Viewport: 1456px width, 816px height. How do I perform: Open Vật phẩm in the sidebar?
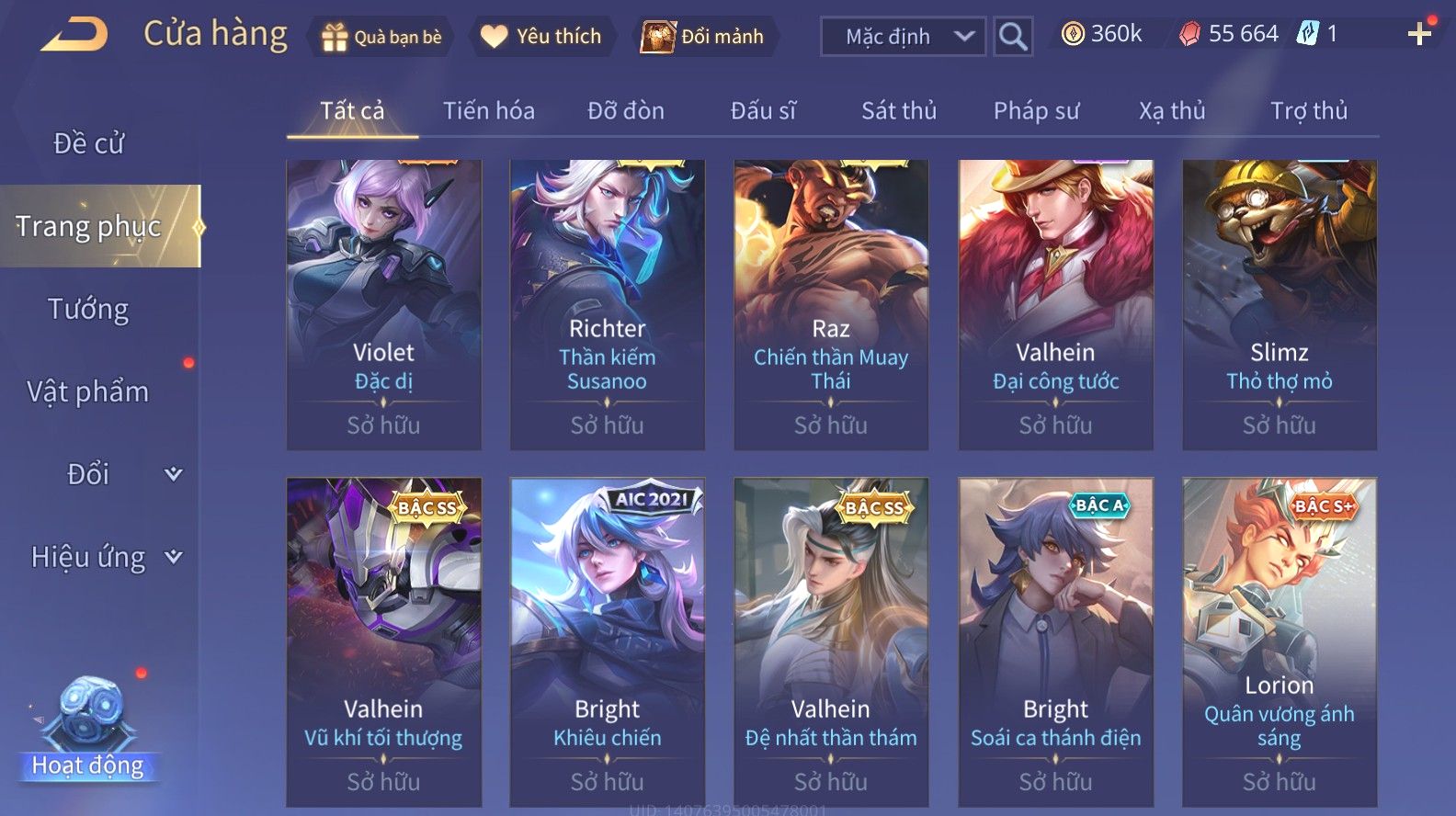[x=87, y=391]
